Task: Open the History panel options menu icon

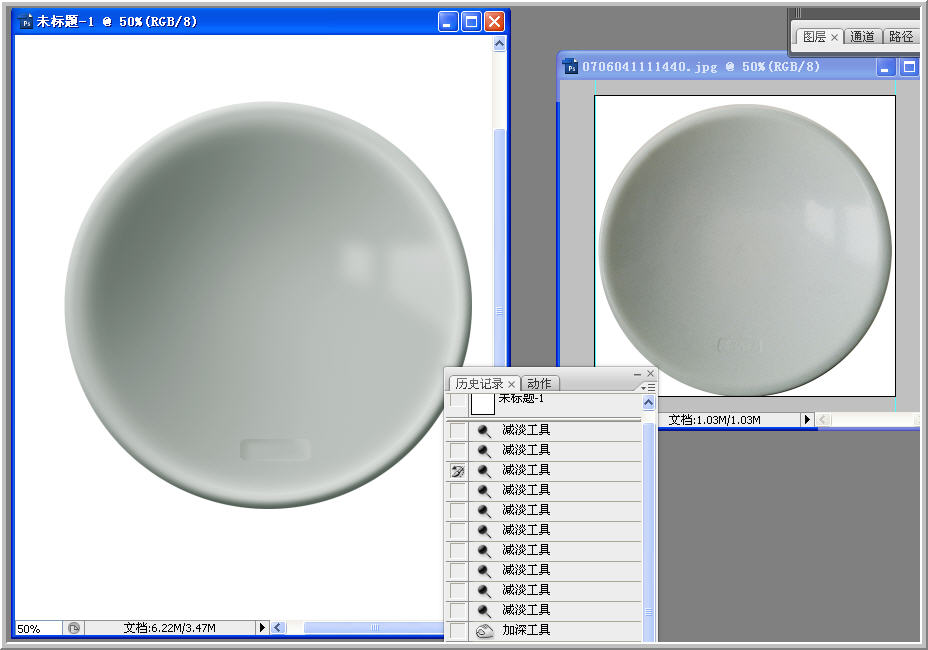Action: [x=648, y=387]
